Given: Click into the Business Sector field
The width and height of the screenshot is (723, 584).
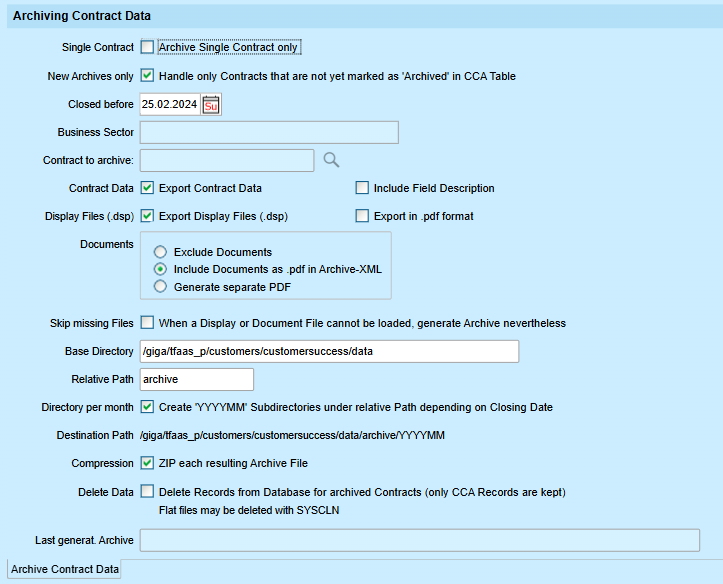Looking at the screenshot, I should 269,133.
